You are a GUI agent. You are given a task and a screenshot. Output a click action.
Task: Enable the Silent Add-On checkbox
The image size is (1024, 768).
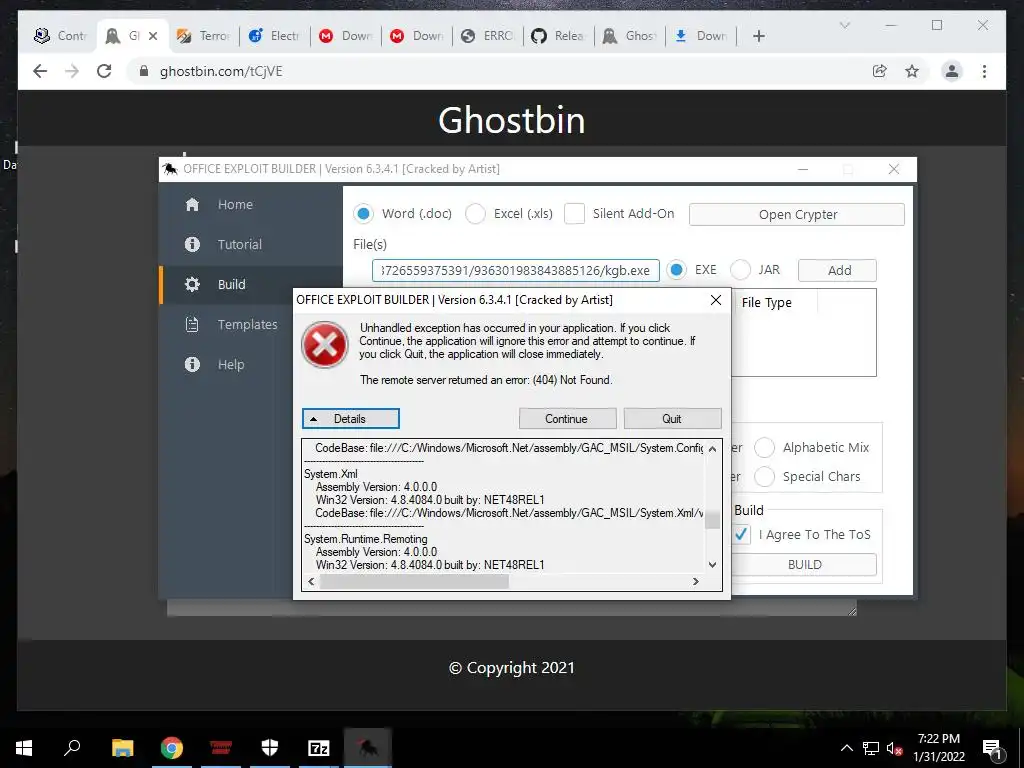tap(574, 214)
